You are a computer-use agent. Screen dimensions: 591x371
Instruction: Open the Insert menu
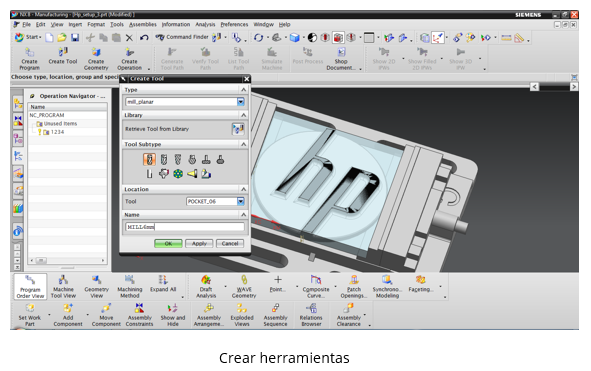click(x=75, y=25)
